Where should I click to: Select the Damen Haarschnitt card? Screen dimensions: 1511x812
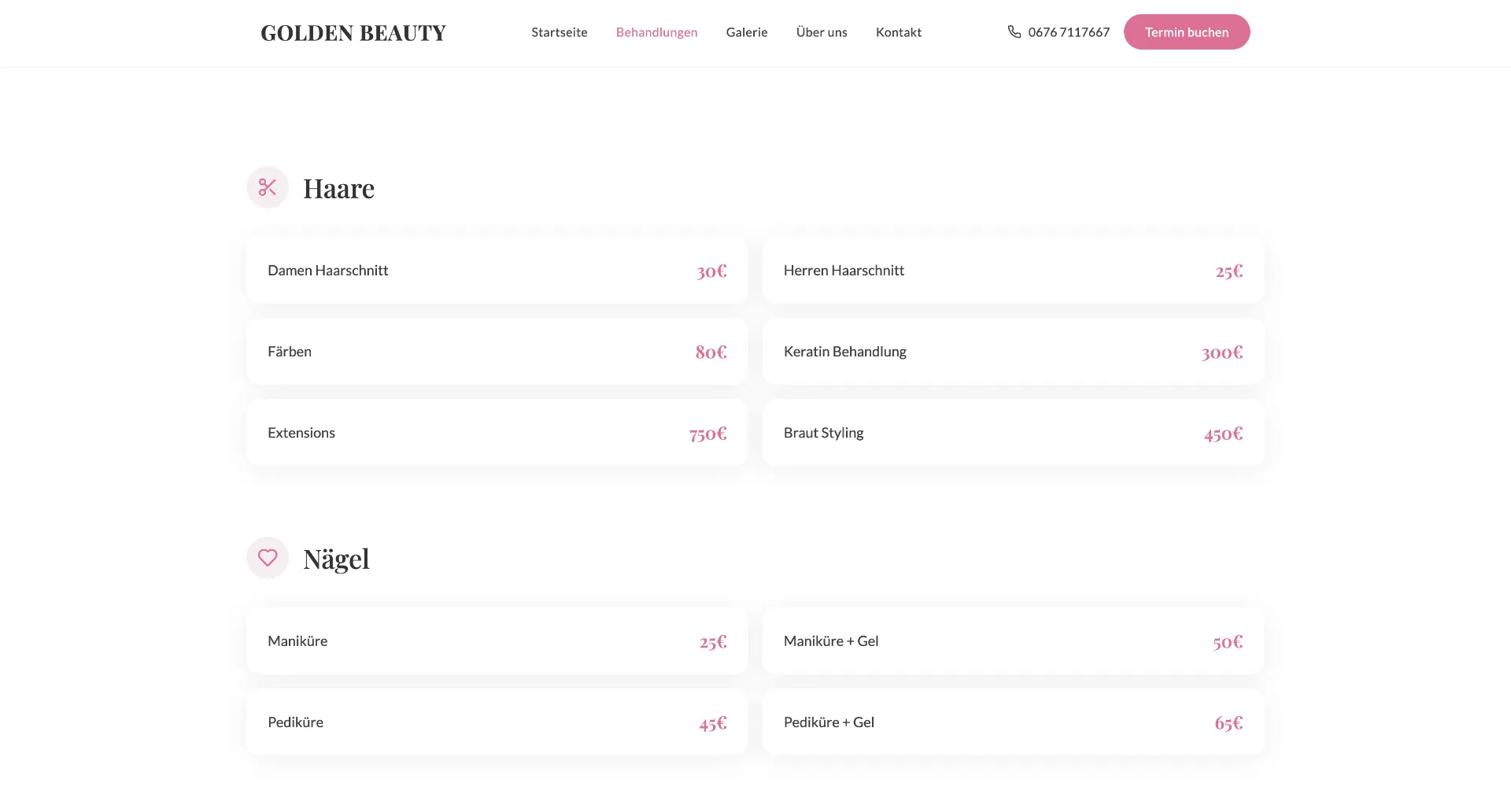click(497, 271)
